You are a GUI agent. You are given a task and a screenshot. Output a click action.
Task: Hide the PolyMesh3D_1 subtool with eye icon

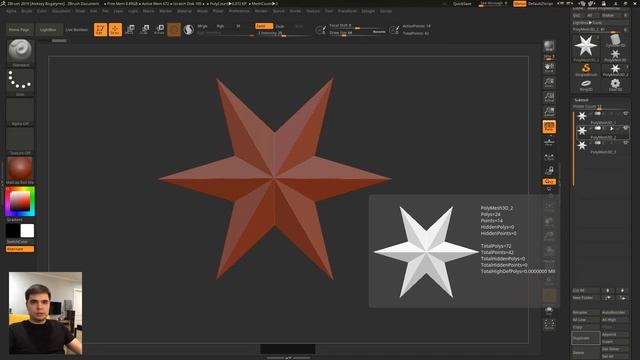pos(625,114)
